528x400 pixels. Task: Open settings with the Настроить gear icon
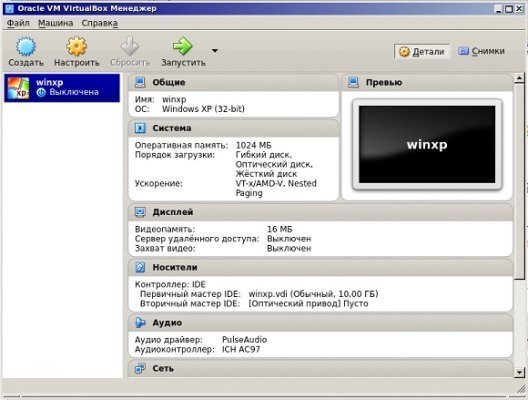point(76,46)
